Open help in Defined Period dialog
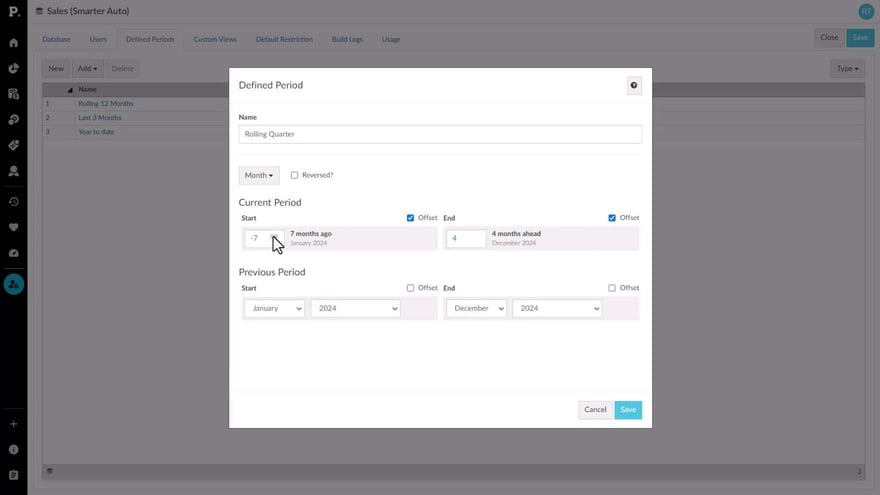 [x=634, y=85]
